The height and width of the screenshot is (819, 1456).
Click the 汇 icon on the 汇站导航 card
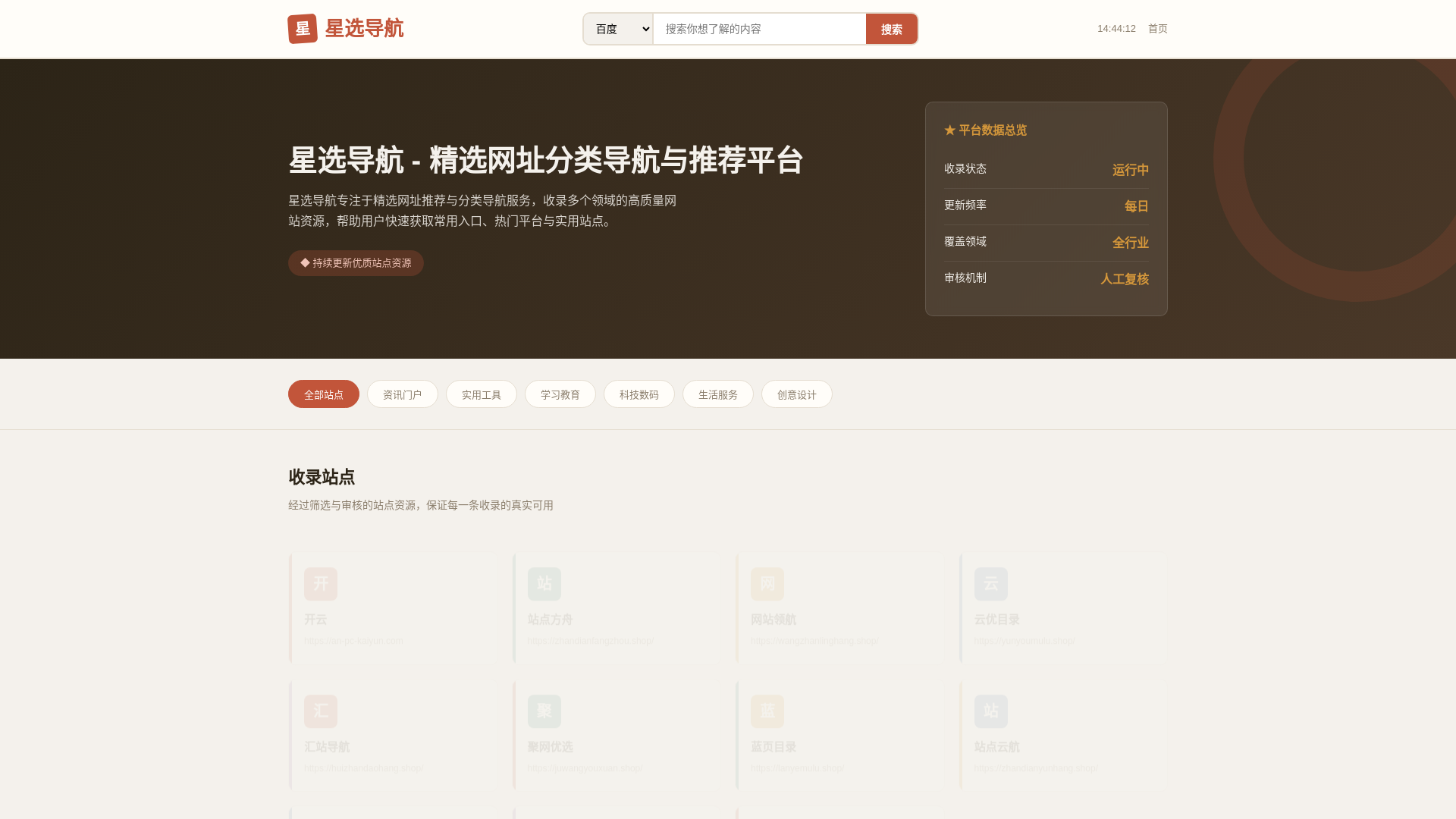click(321, 711)
